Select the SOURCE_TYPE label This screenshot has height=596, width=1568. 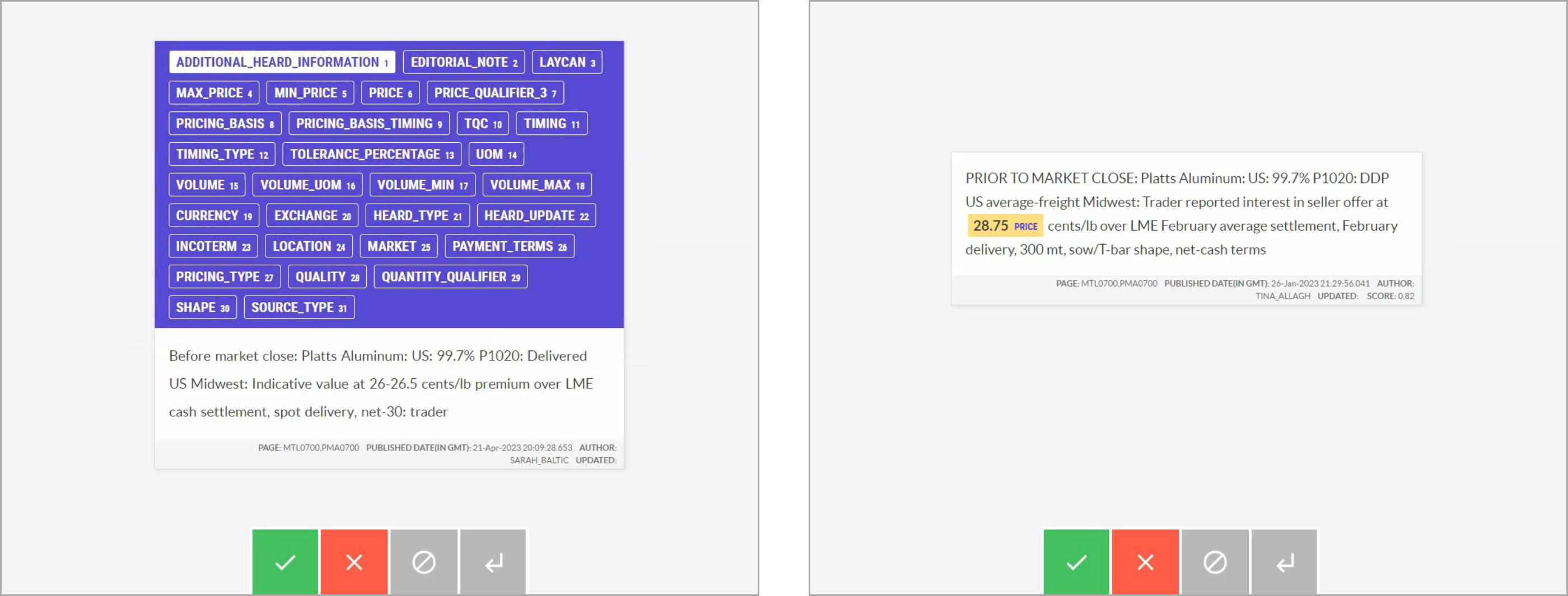pos(299,308)
